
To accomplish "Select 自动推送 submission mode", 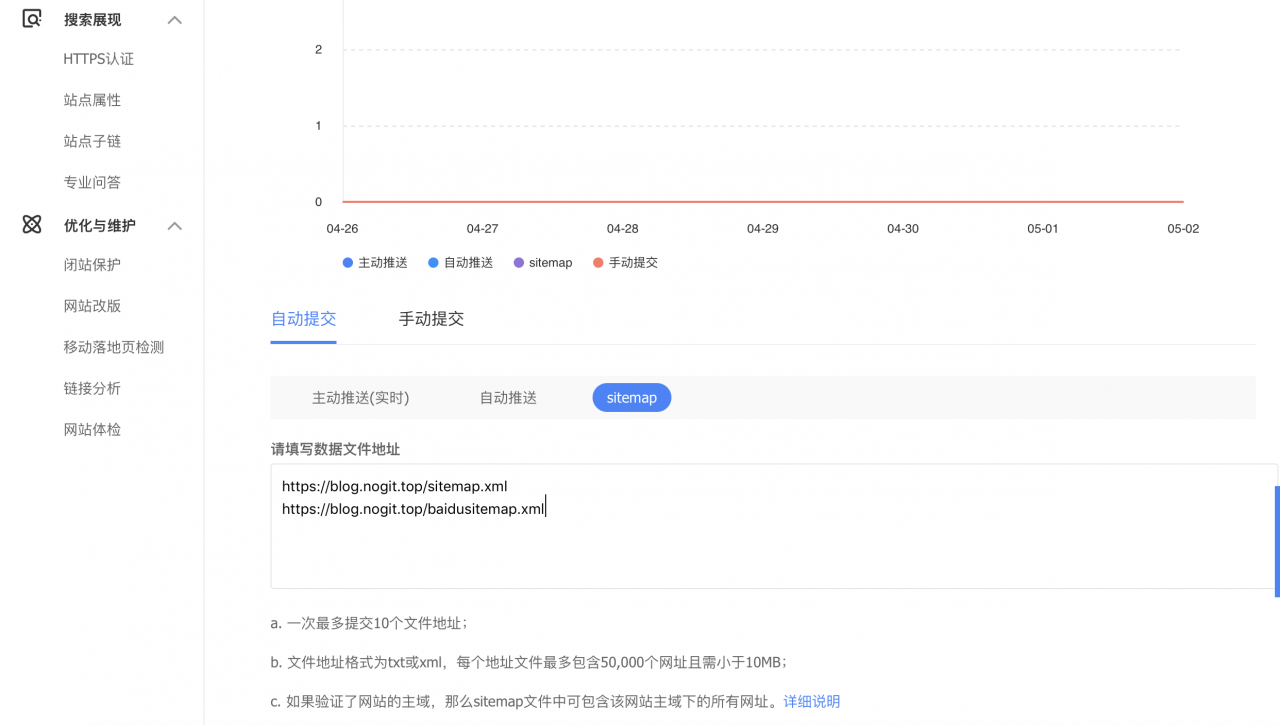I will click(507, 397).
